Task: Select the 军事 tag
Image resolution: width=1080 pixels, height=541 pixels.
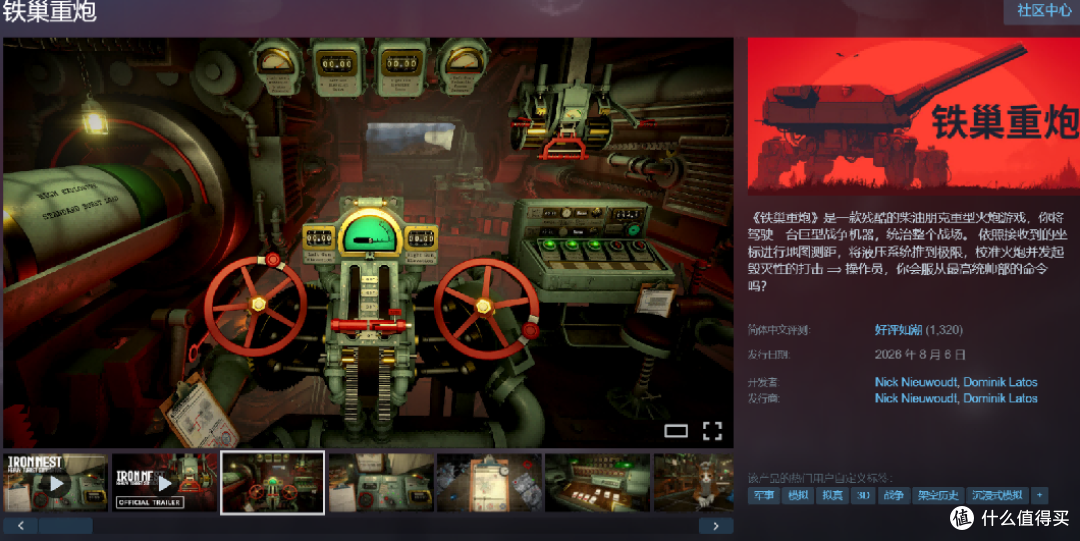Action: 763,495
